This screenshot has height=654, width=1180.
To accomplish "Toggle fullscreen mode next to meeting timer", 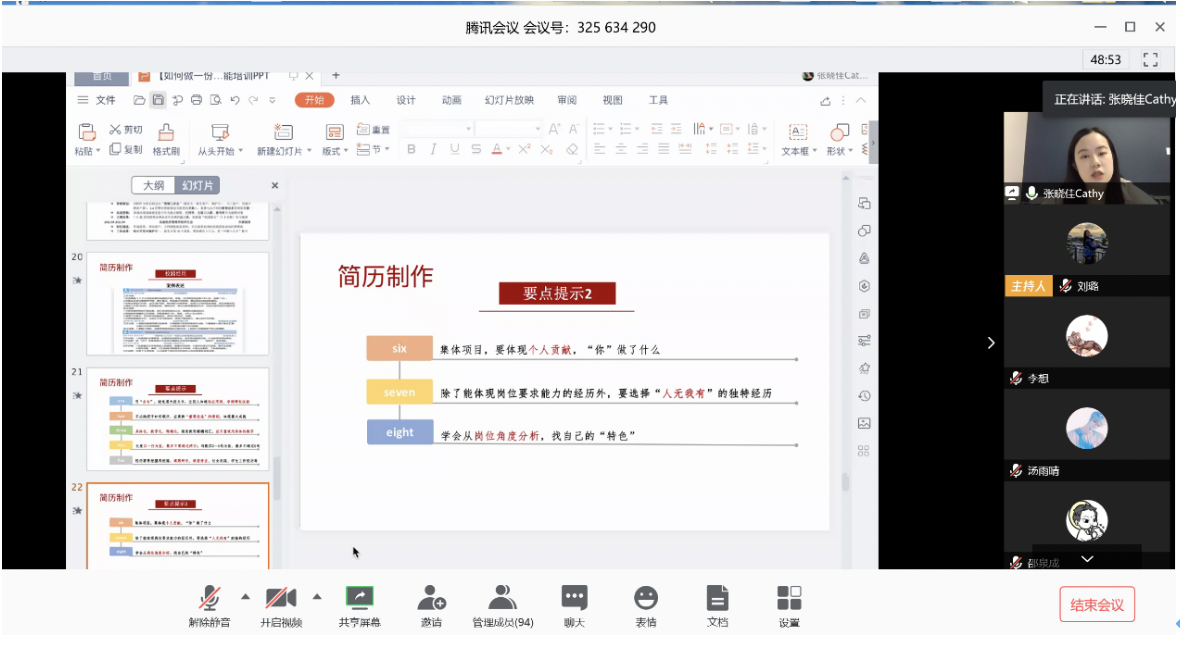I will tap(1150, 59).
